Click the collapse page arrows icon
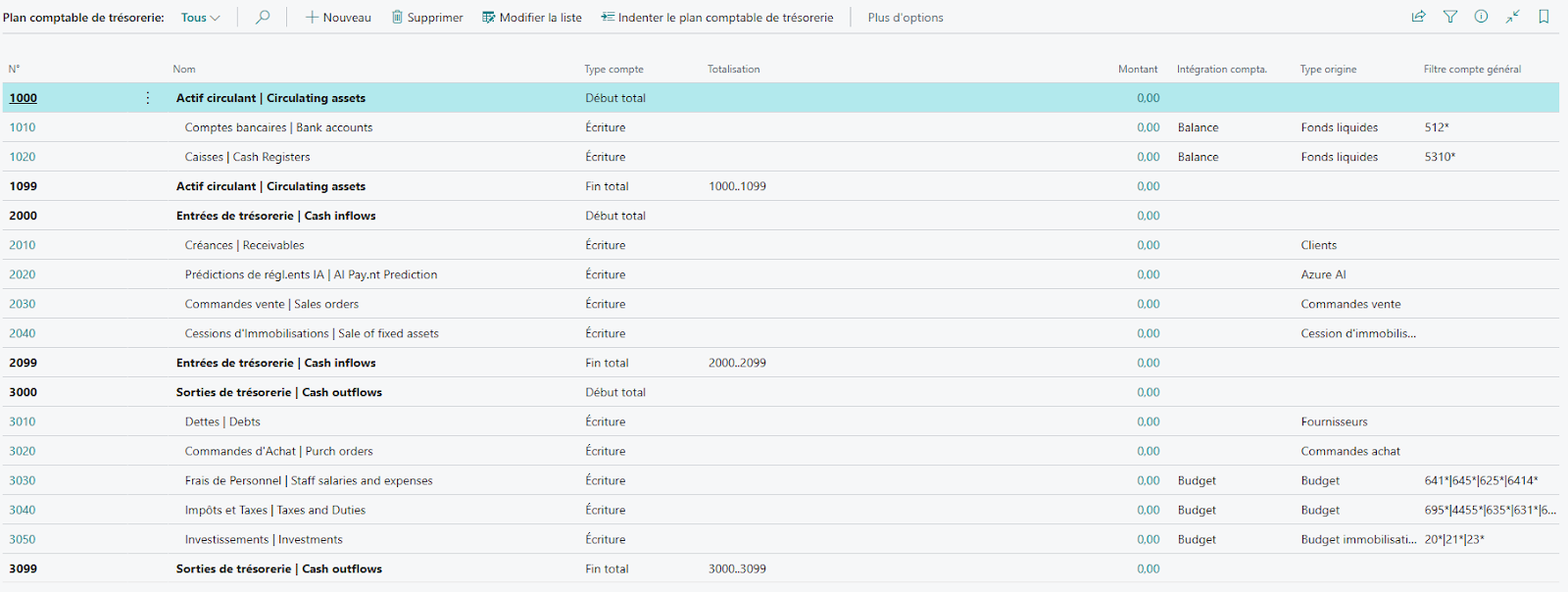 pyautogui.click(x=1513, y=17)
